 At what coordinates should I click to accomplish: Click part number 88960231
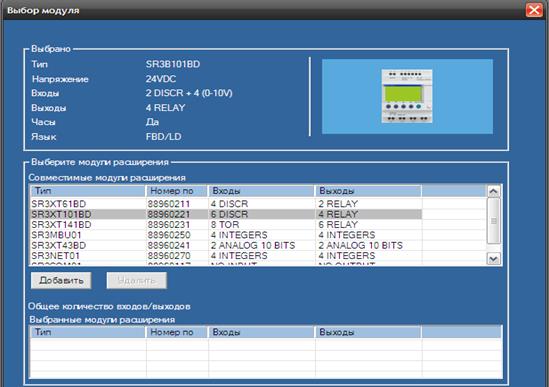[169, 224]
